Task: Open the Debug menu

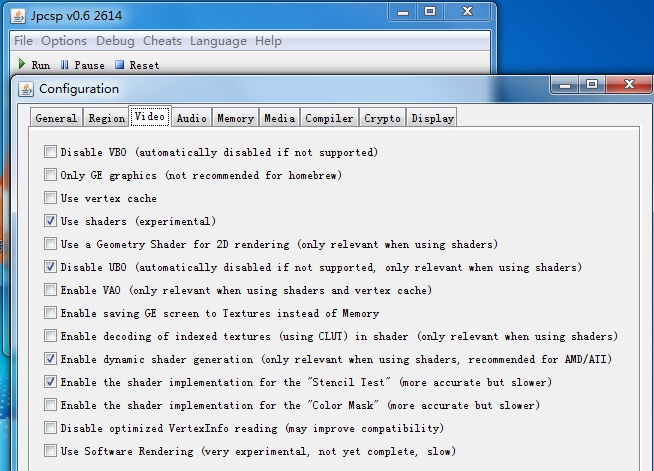Action: tap(115, 41)
